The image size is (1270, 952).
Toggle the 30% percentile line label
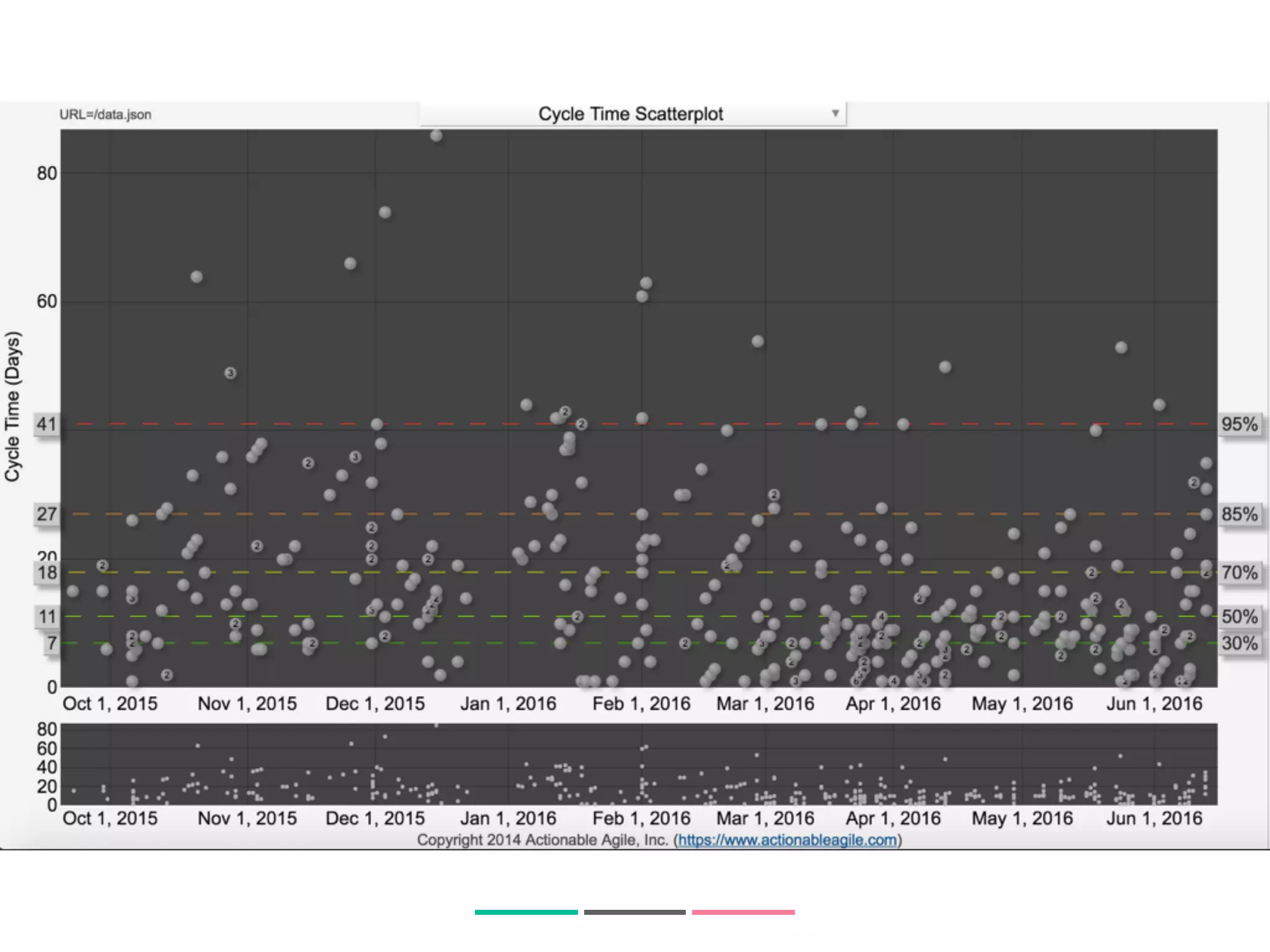coord(1239,643)
